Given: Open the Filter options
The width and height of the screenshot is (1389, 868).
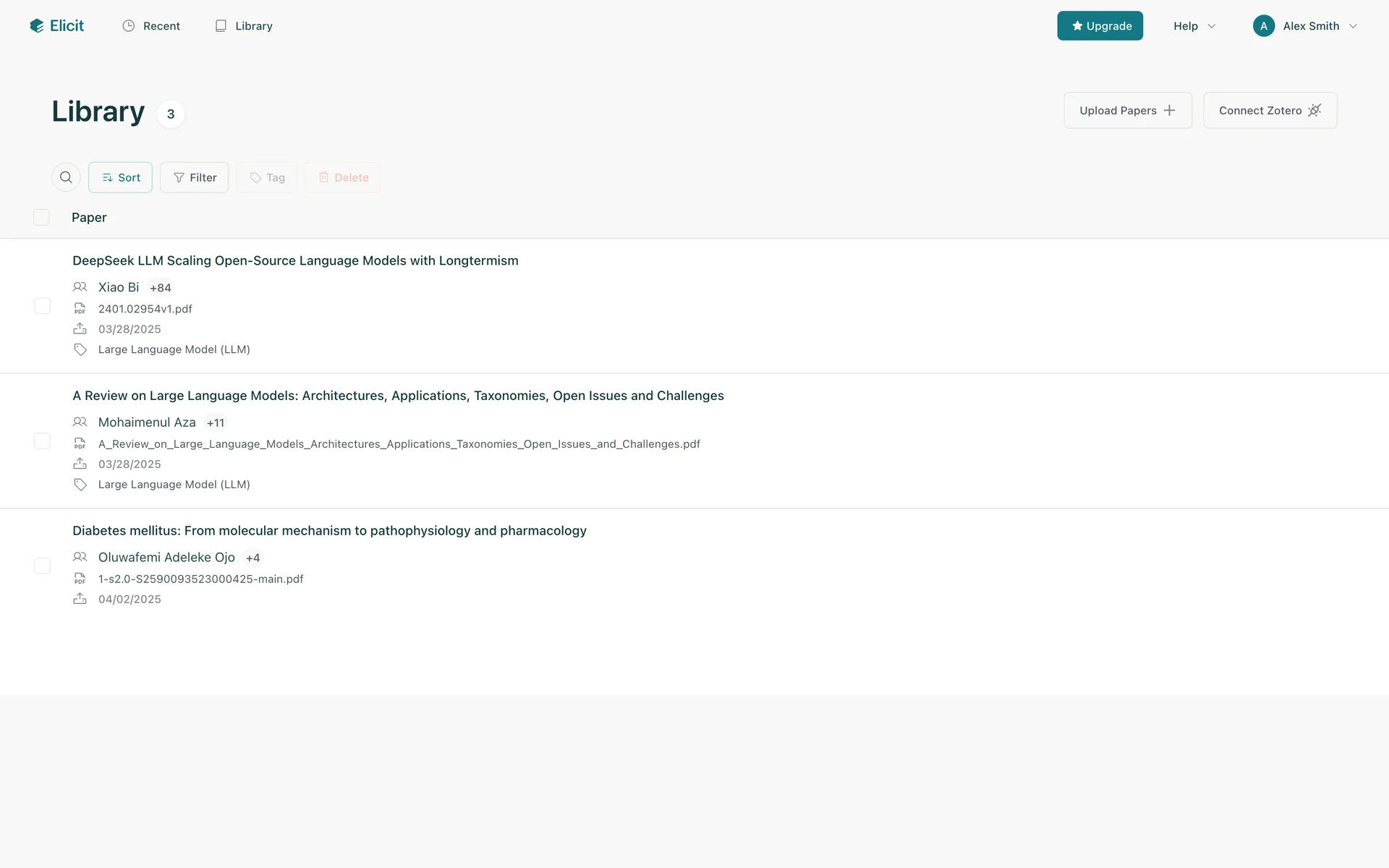Looking at the screenshot, I should (194, 177).
